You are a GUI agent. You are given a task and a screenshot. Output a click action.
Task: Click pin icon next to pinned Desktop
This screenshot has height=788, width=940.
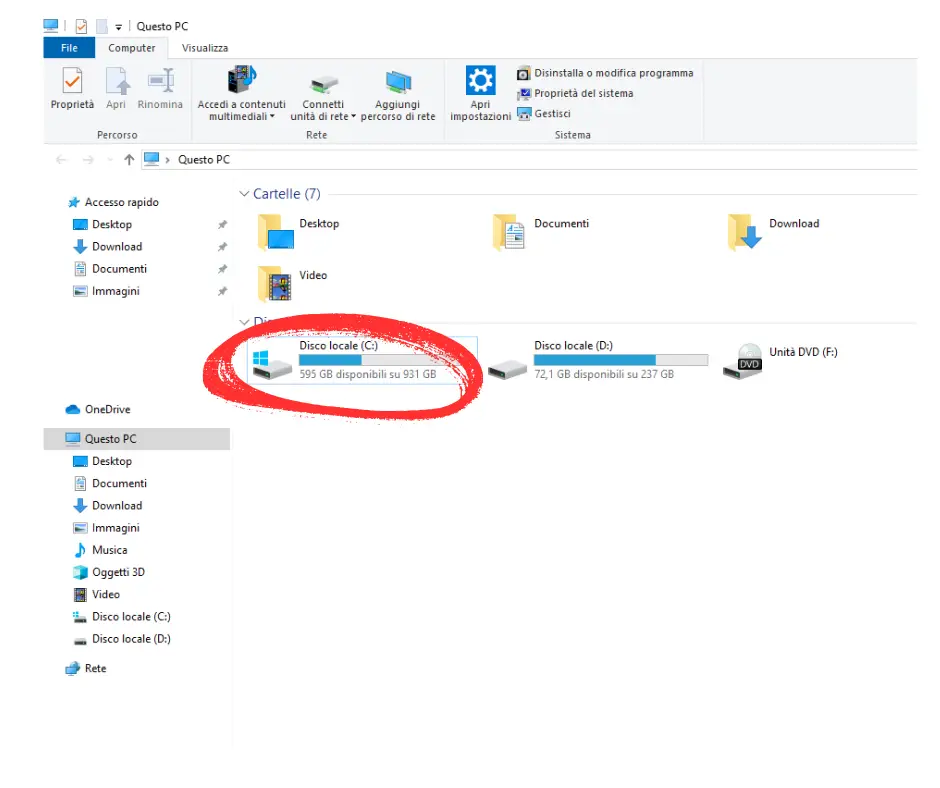(x=222, y=224)
